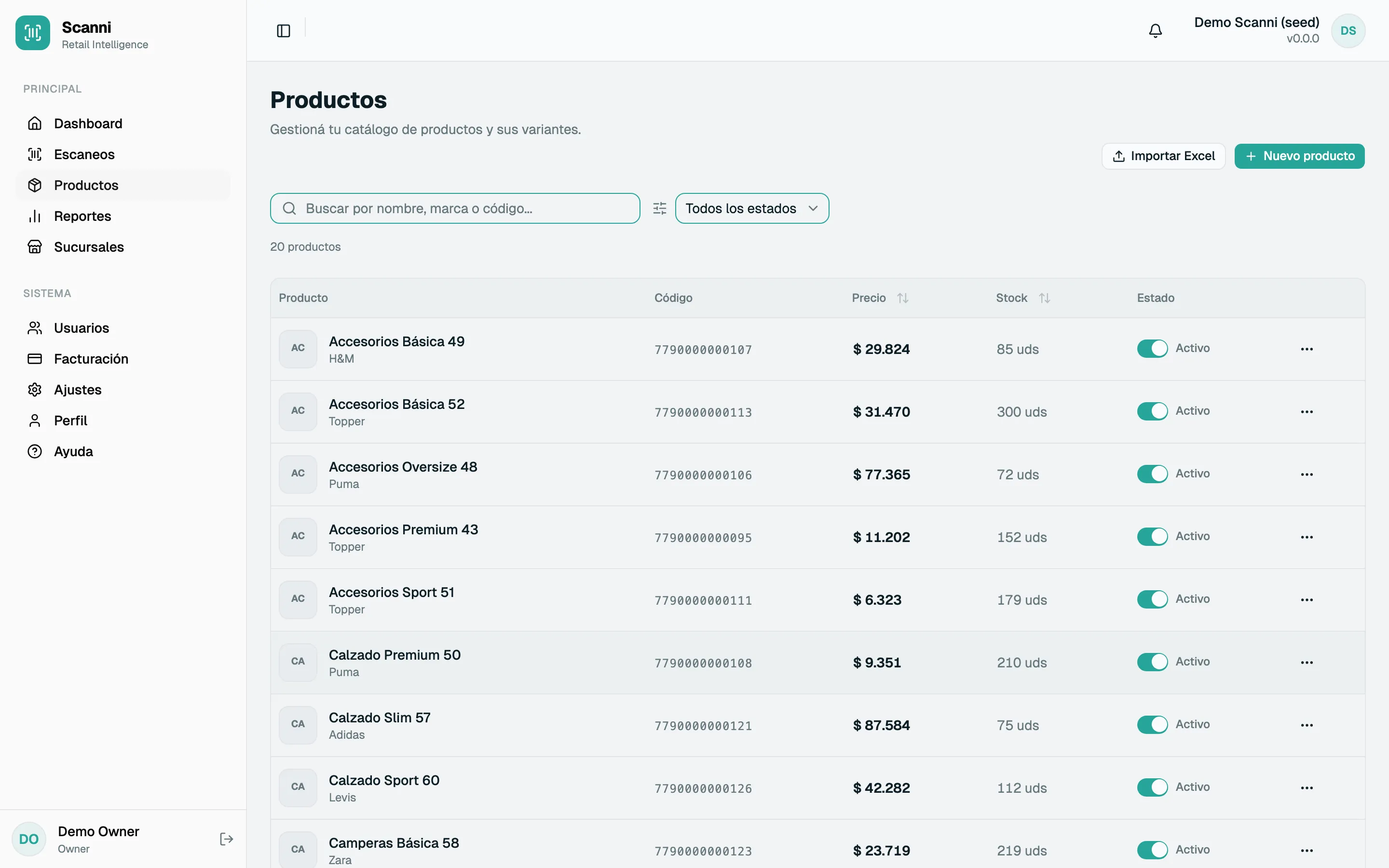
Task: Toggle Activo switch for Calzado Sport 60
Action: pos(1152,787)
